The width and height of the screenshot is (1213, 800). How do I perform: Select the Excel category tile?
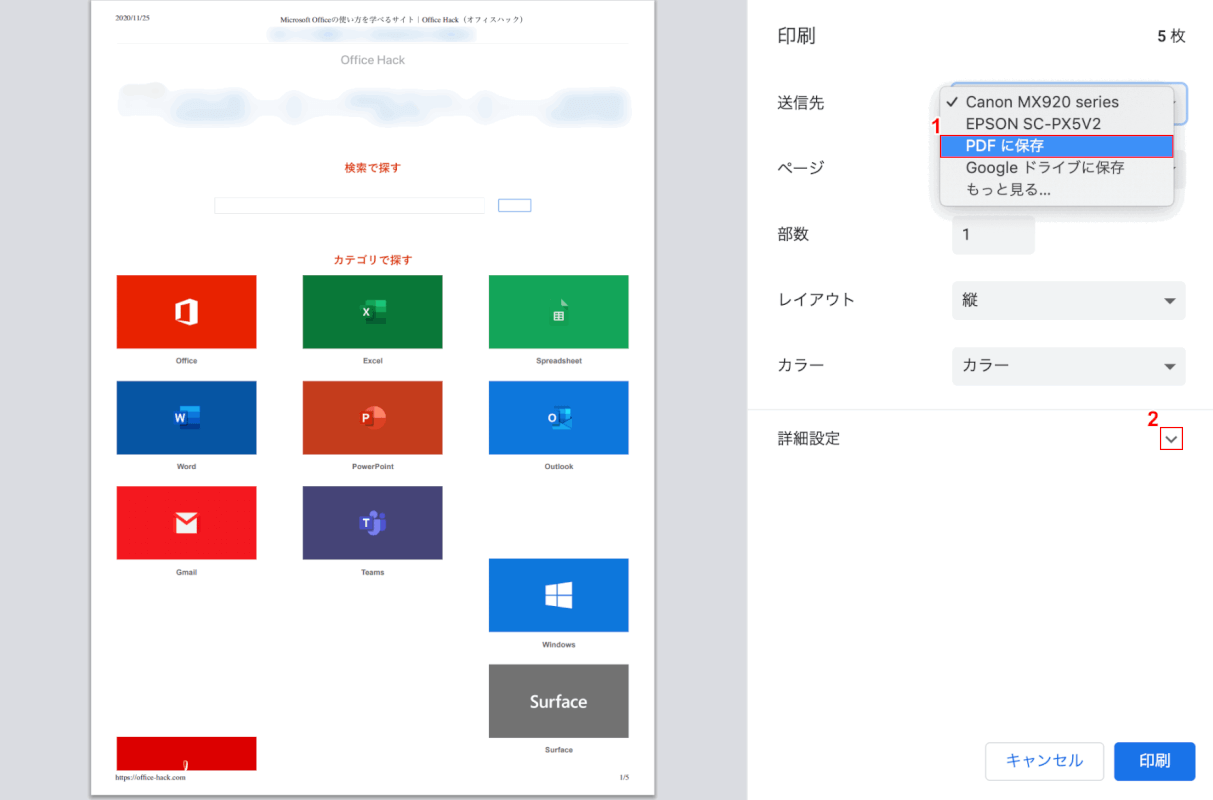tap(372, 311)
